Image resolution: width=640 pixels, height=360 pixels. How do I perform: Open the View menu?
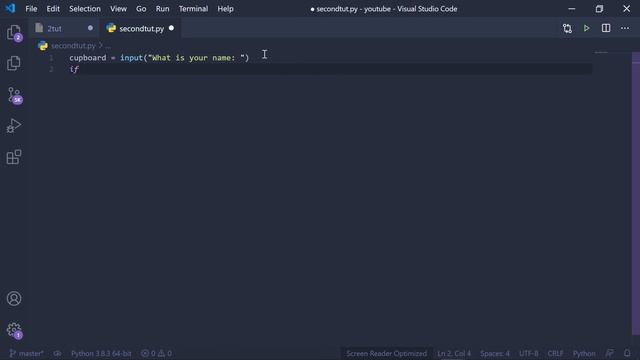click(118, 9)
